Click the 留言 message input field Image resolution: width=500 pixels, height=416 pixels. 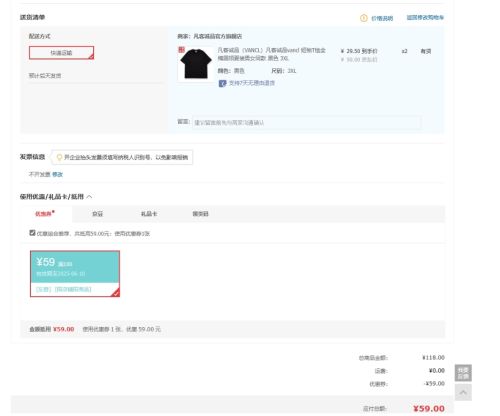point(307,123)
